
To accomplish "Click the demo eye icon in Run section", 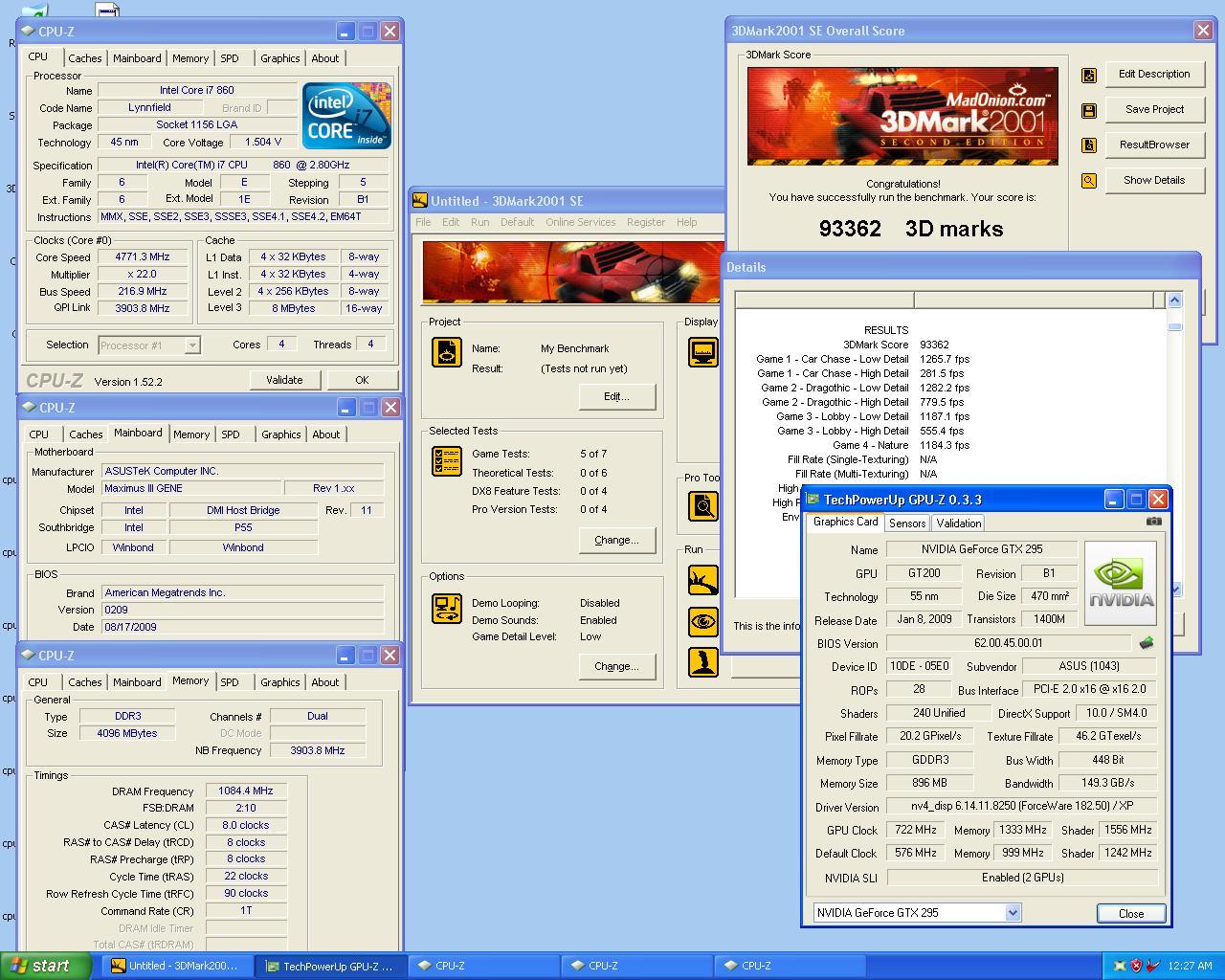I will (x=703, y=621).
